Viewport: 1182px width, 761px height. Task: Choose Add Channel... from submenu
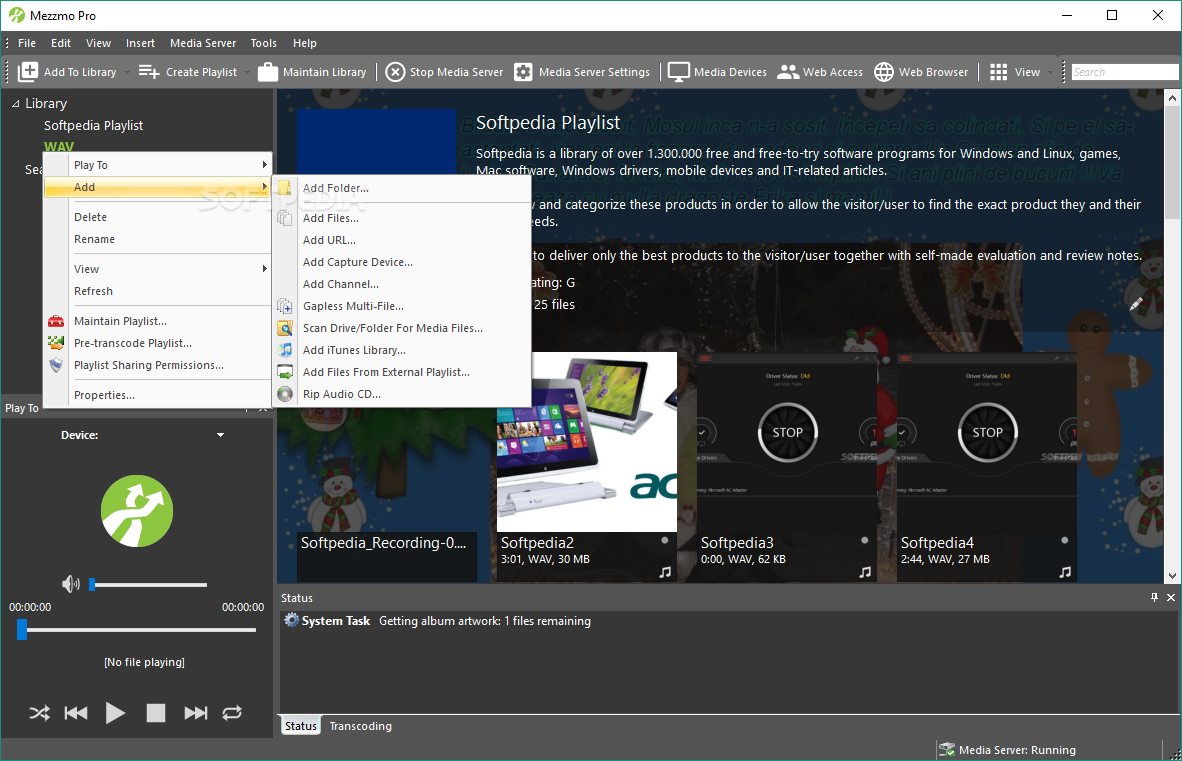tap(341, 284)
